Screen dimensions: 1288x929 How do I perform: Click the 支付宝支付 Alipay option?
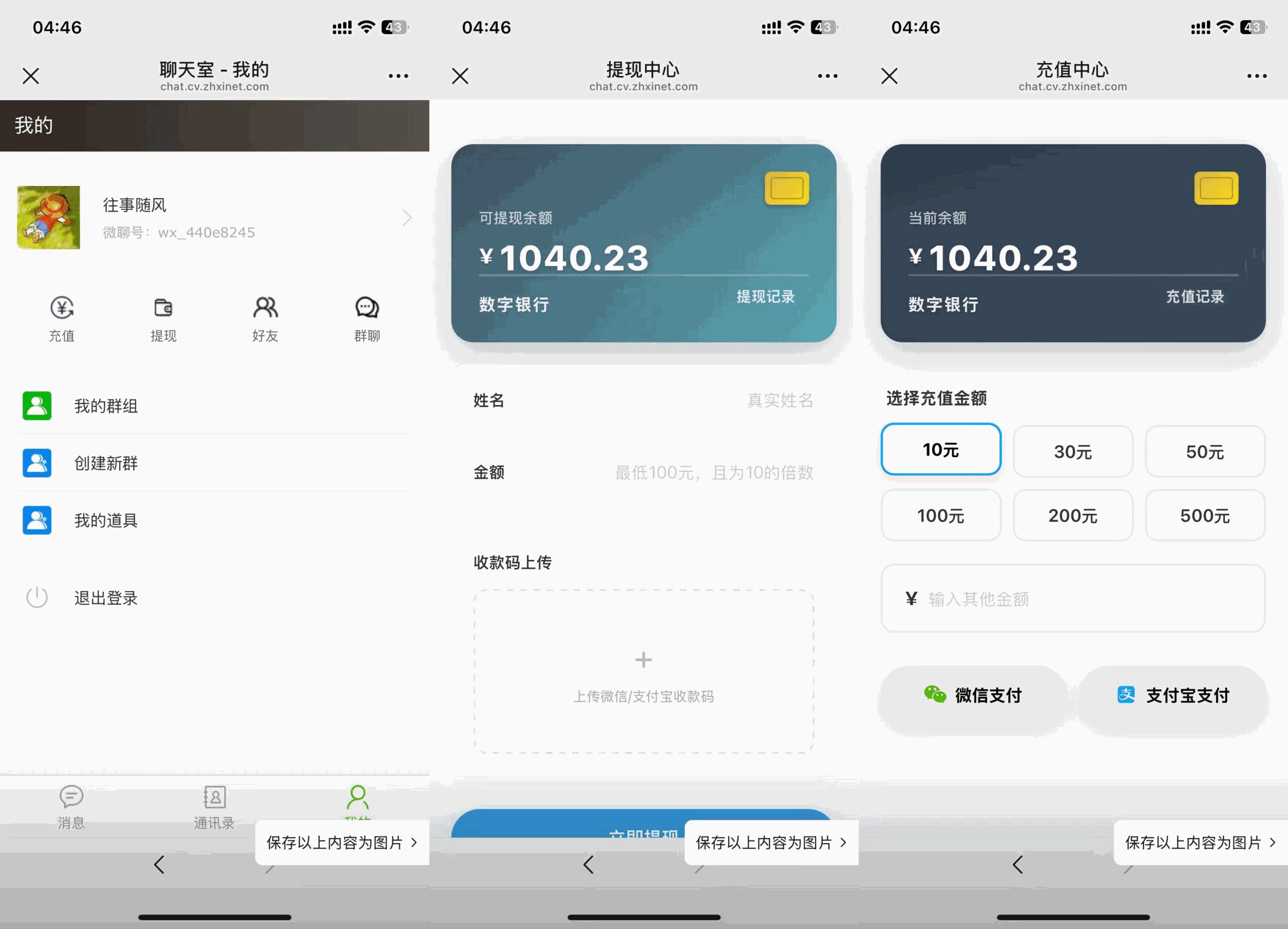pyautogui.click(x=1172, y=695)
